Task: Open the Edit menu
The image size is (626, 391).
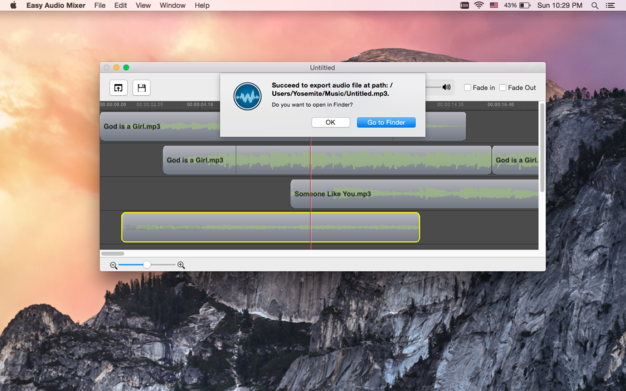Action: pos(120,6)
